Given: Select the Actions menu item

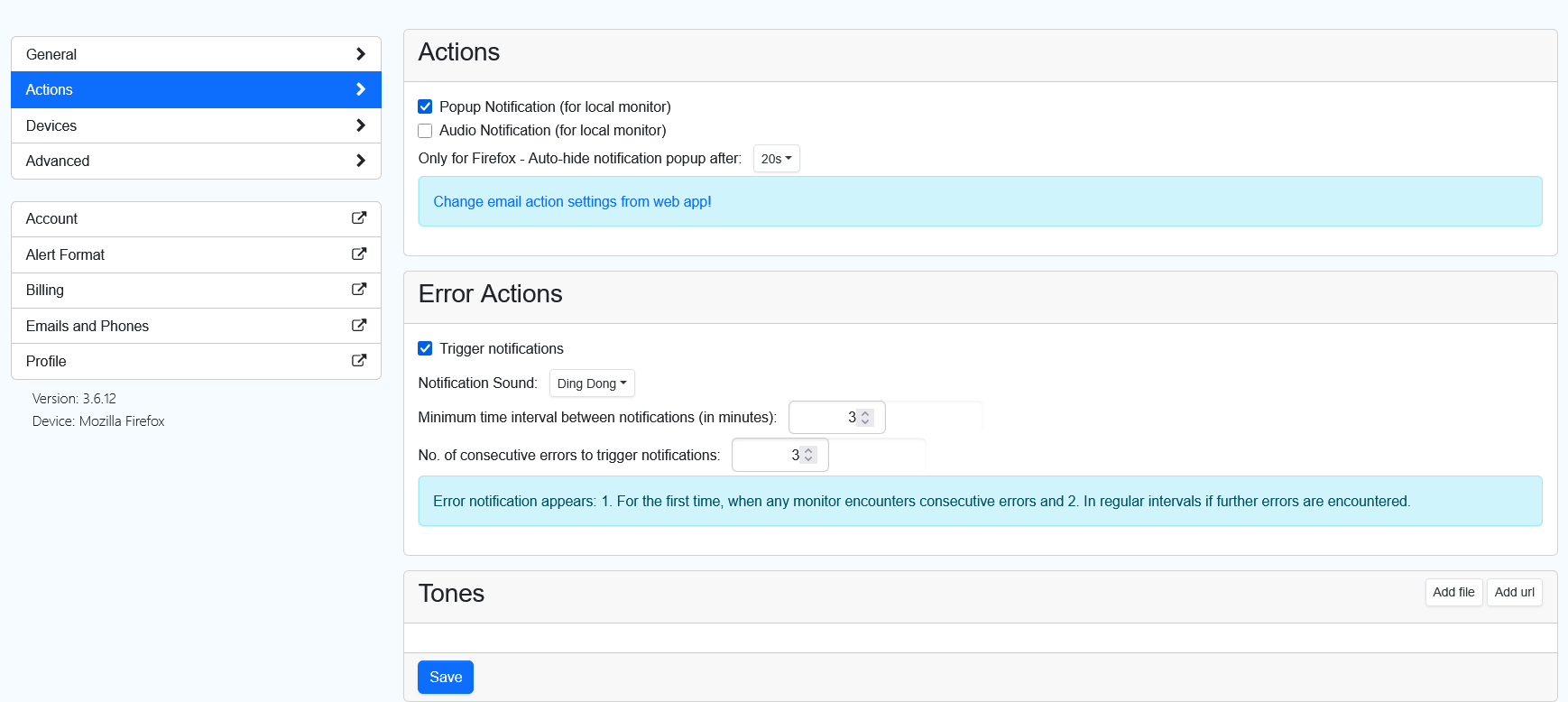Looking at the screenshot, I should [196, 89].
